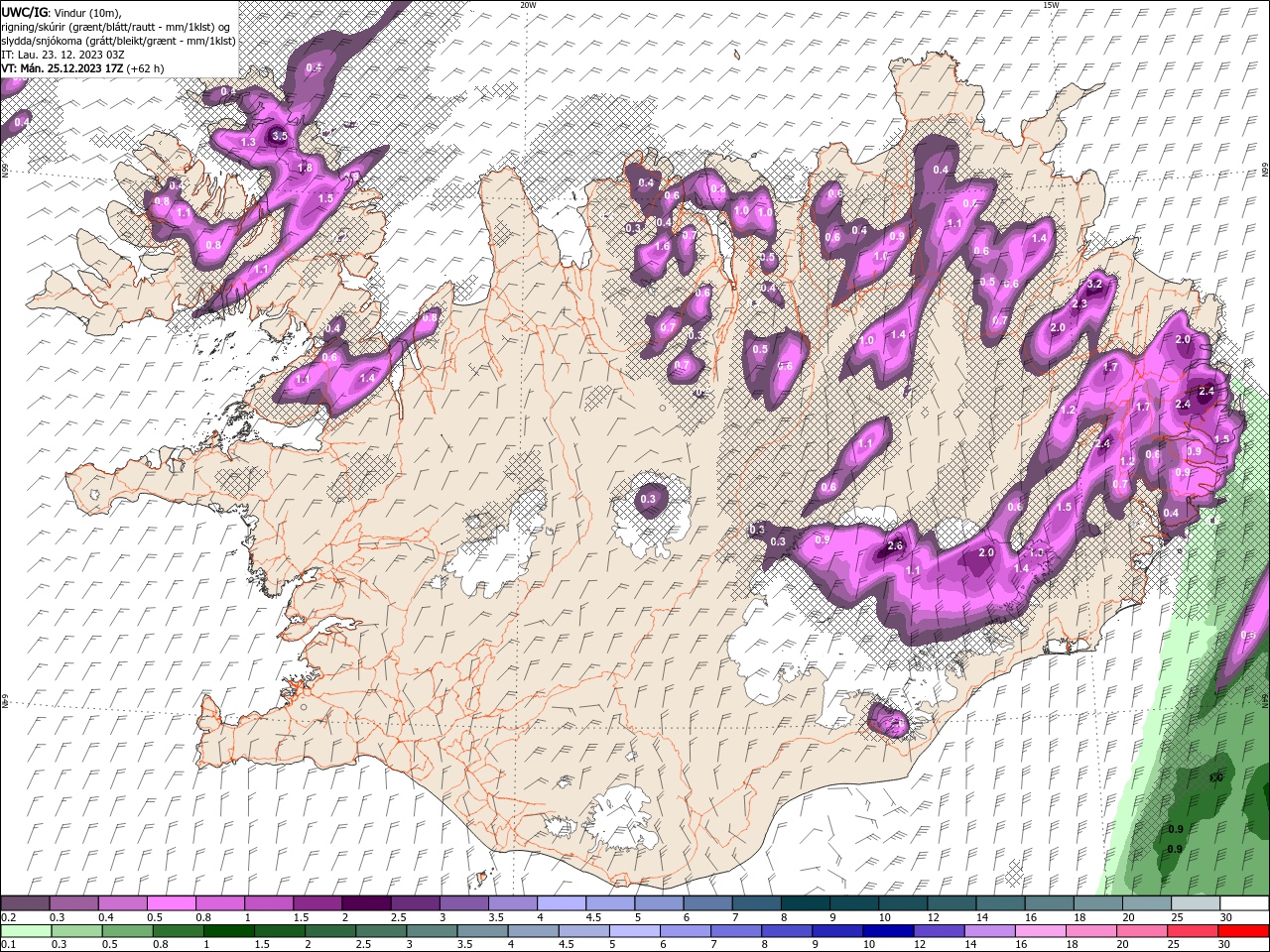Click the 'IT: Lau. 23. 12. 2023 03Z' line
Screen dimensions: 1270x952
(x=63, y=55)
